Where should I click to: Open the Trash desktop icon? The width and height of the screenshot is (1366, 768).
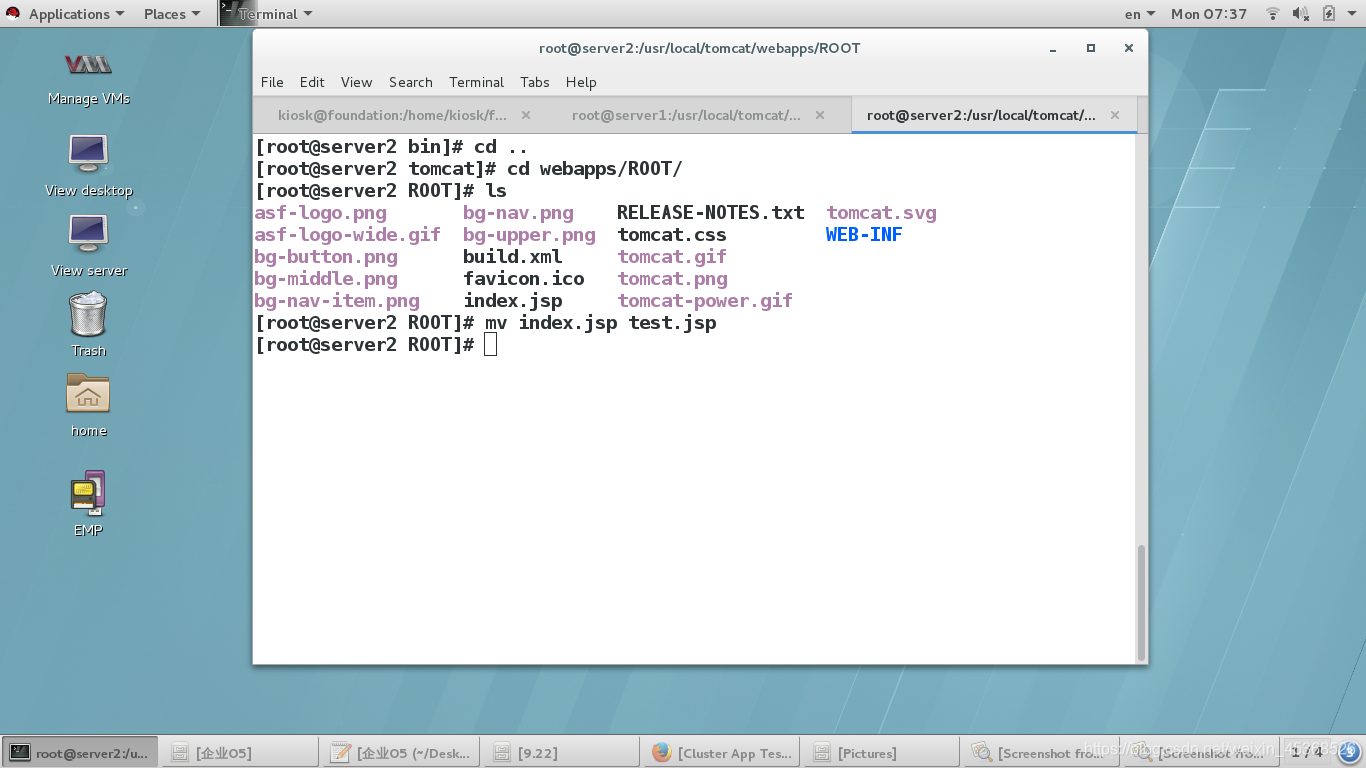point(88,323)
